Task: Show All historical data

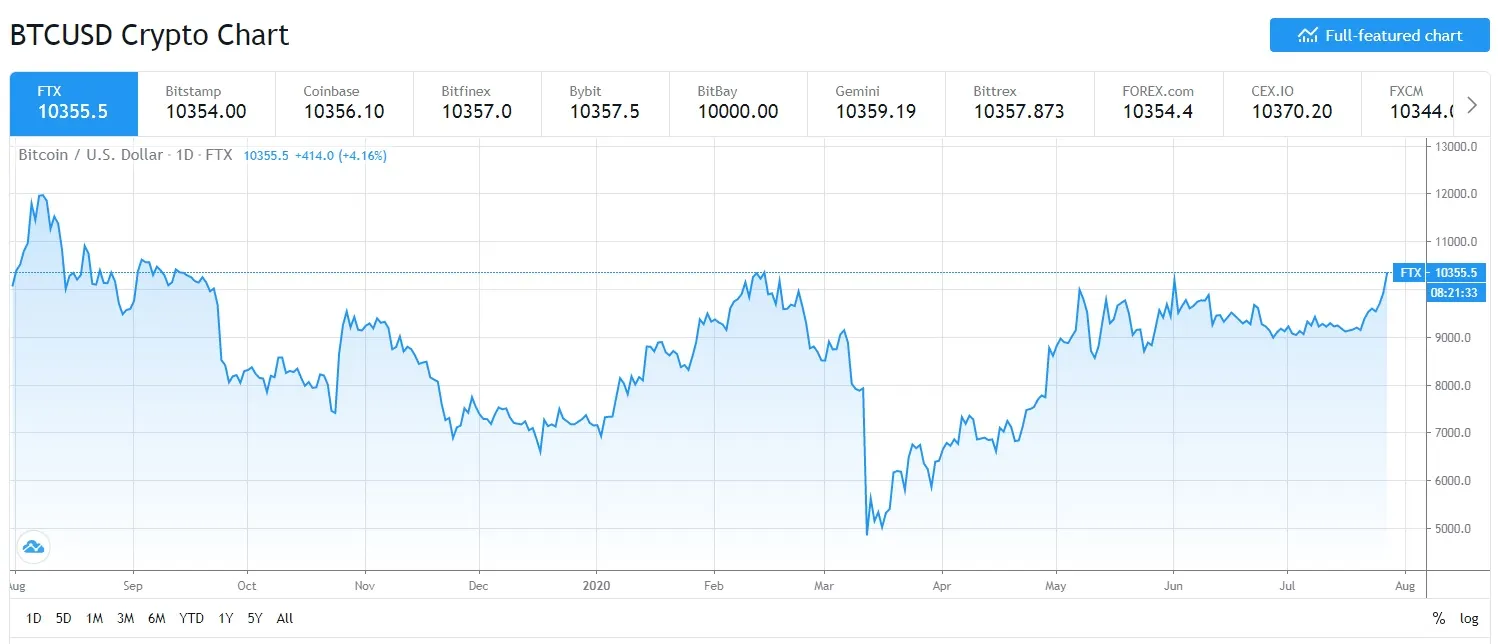Action: click(x=284, y=618)
